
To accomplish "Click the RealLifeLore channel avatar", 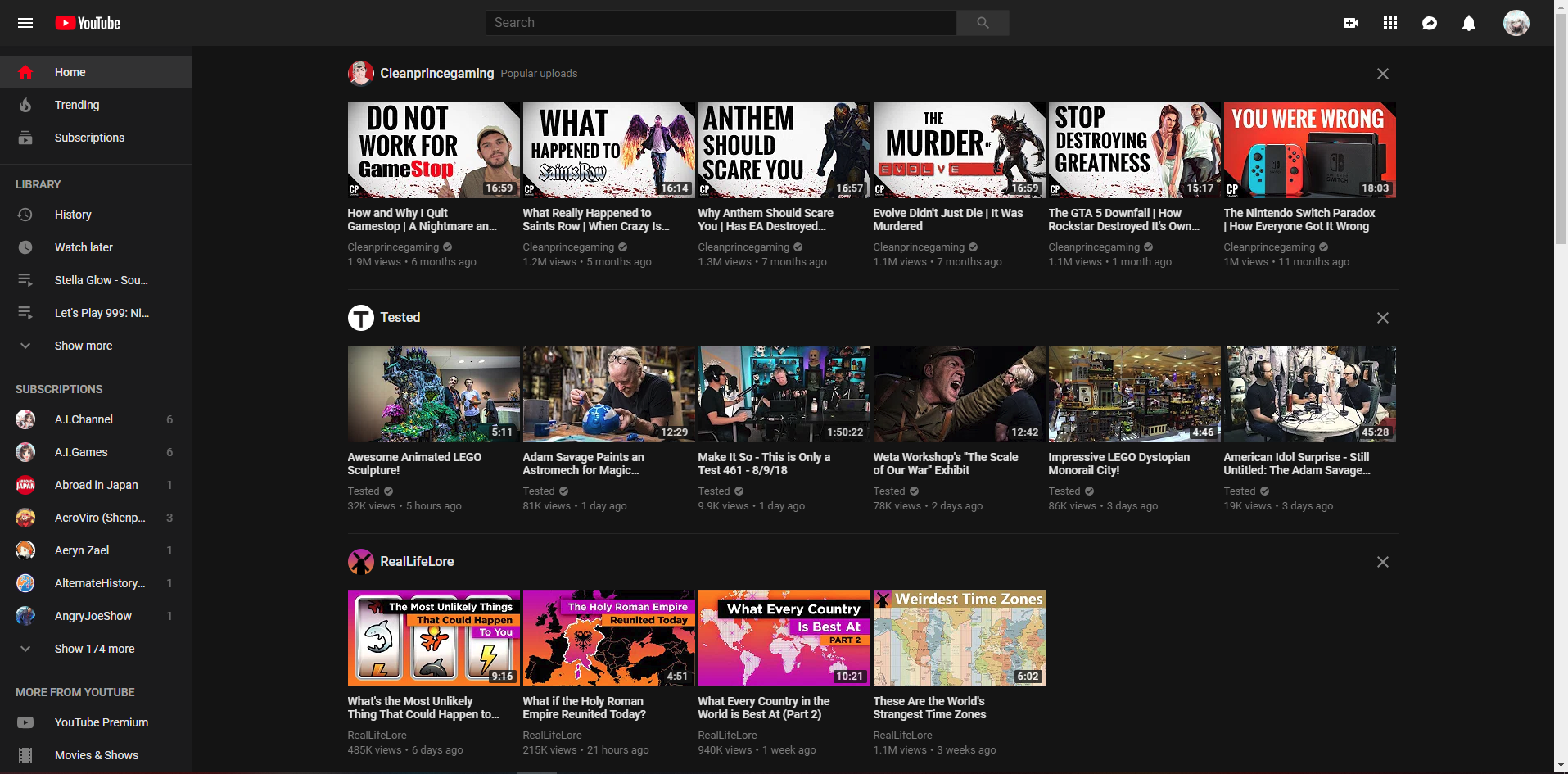I will pyautogui.click(x=361, y=562).
